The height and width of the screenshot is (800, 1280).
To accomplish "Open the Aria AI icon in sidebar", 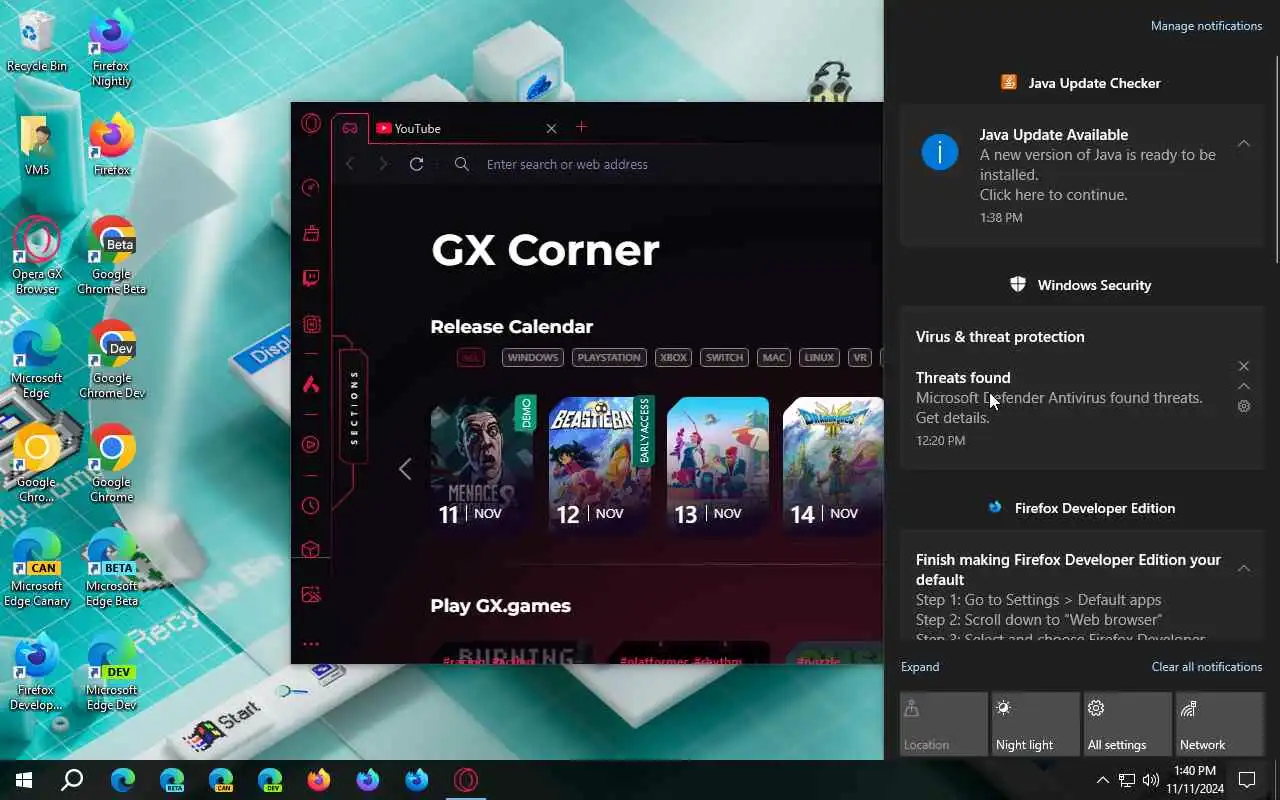I will coord(311,384).
